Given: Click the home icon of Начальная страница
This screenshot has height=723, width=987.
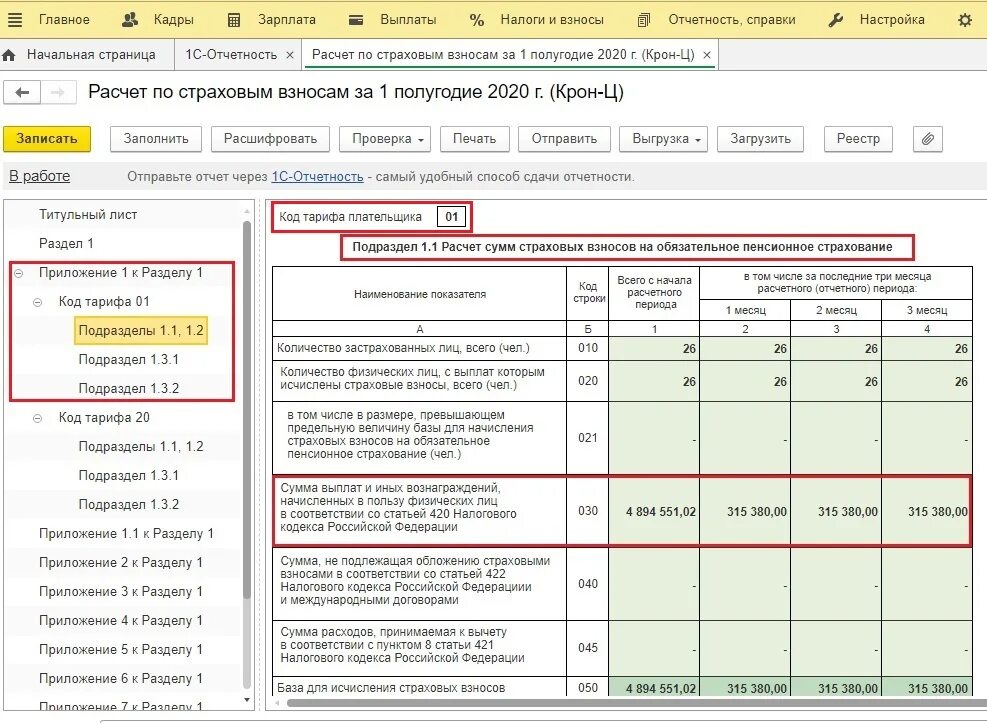Looking at the screenshot, I should pyautogui.click(x=9, y=55).
